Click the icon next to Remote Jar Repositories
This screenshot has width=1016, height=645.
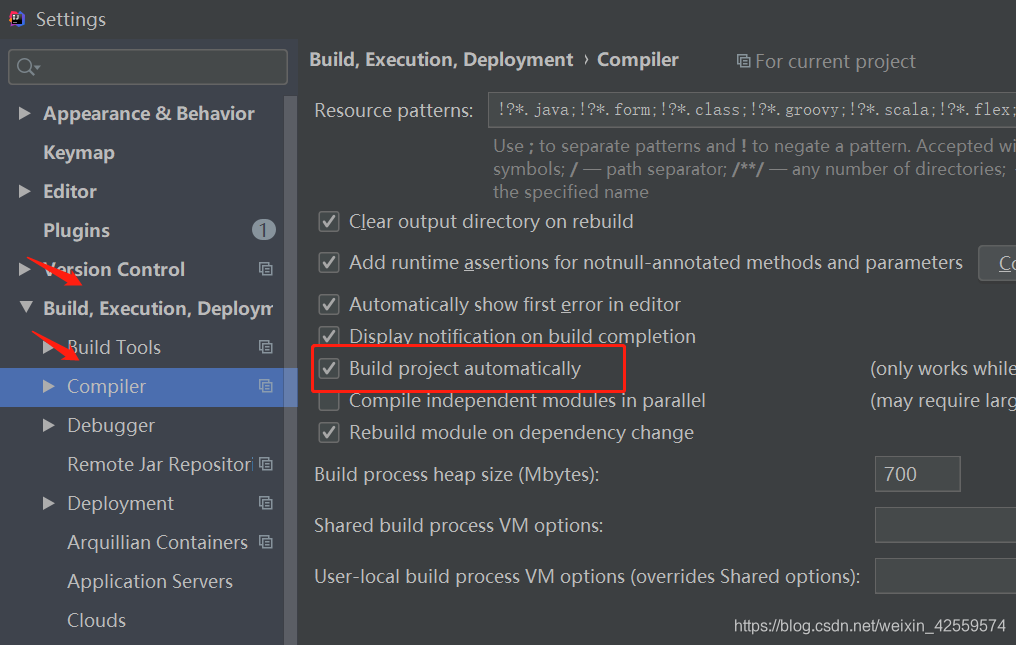(x=265, y=464)
